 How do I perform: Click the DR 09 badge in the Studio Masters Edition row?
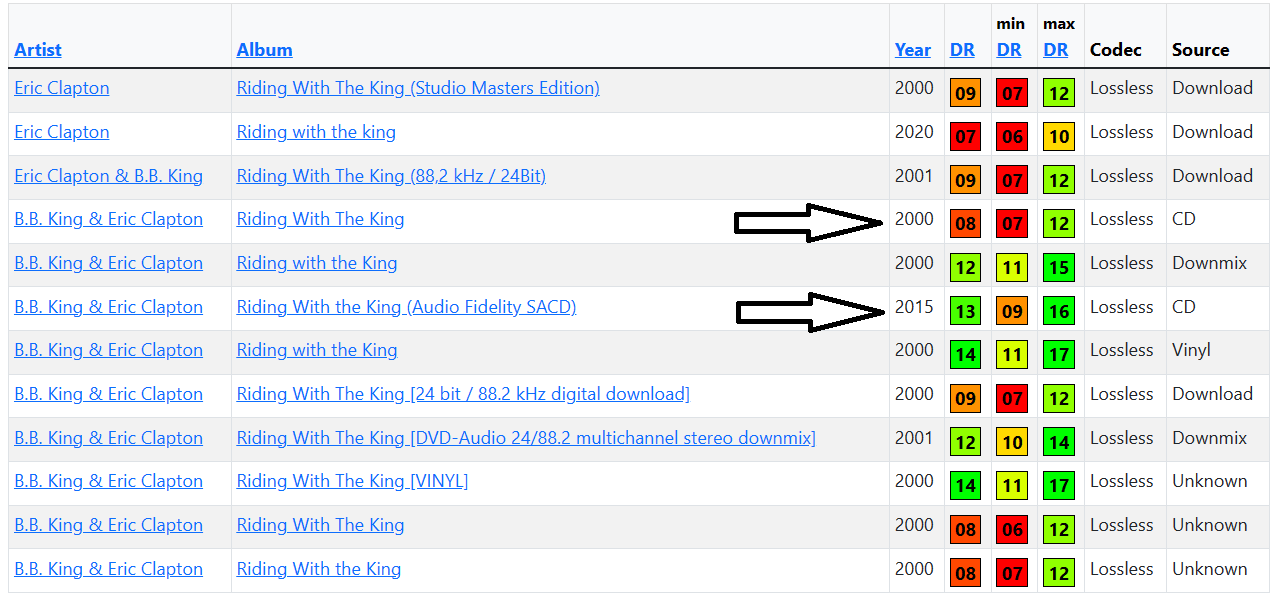[x=966, y=93]
